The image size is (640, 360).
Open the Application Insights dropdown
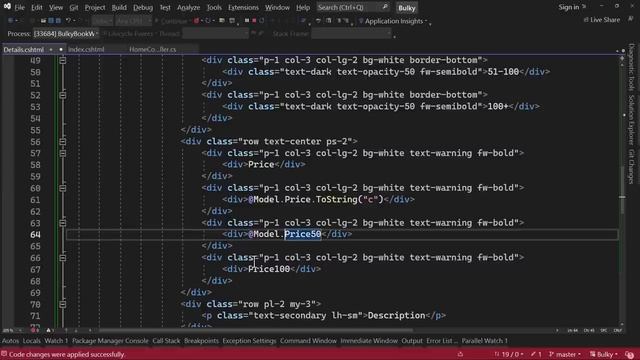pyautogui.click(x=393, y=21)
